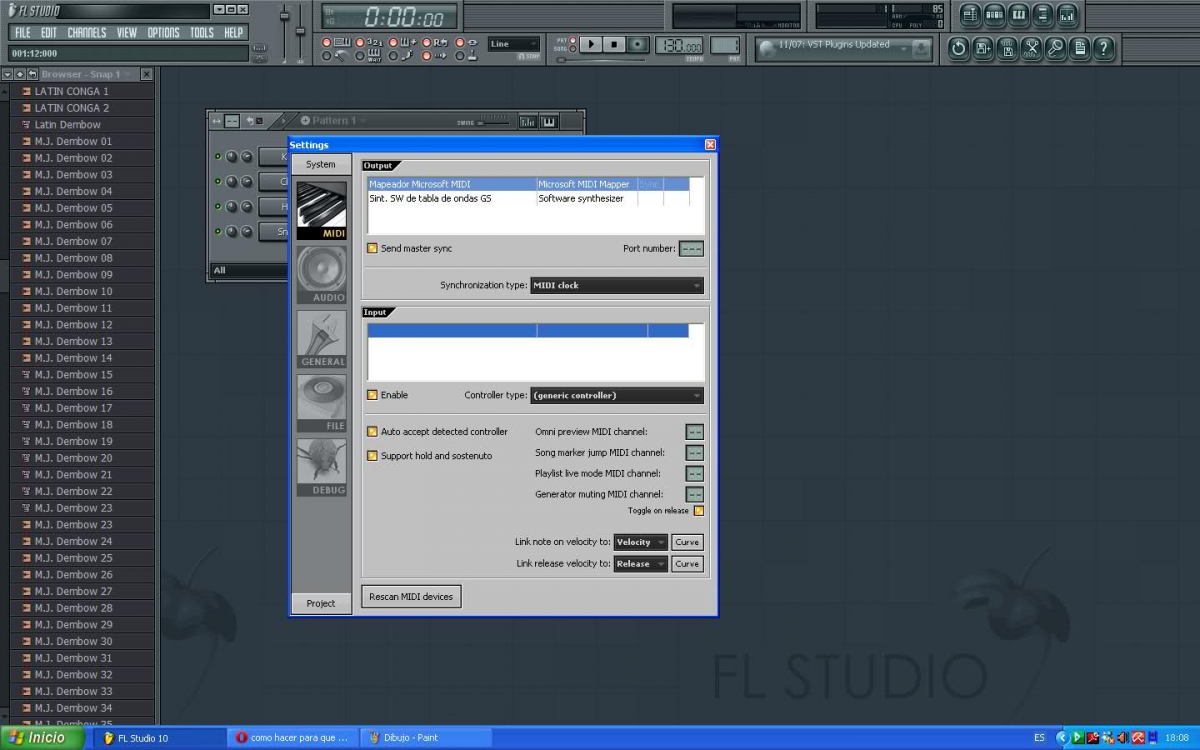Click the swing slider in Pattern window
Screen dimensions: 1200x750
pyautogui.click(x=492, y=122)
